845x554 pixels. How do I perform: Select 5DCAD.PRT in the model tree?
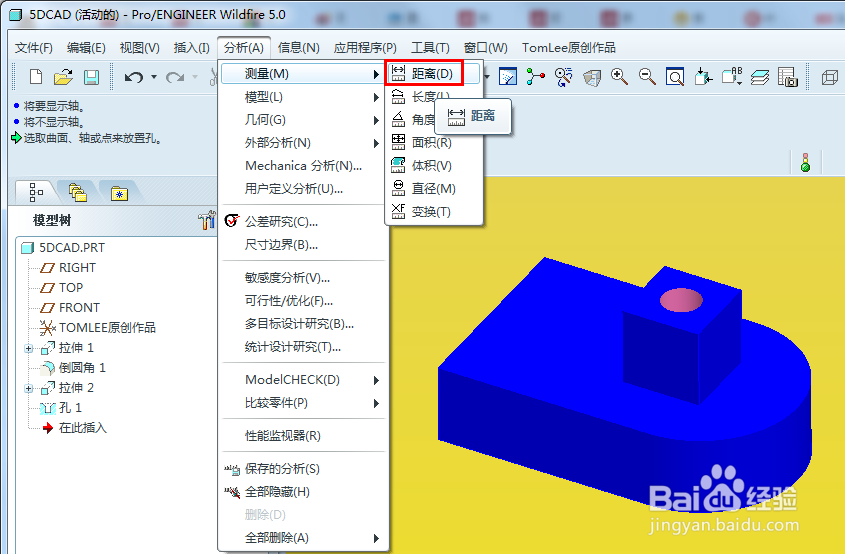72,248
